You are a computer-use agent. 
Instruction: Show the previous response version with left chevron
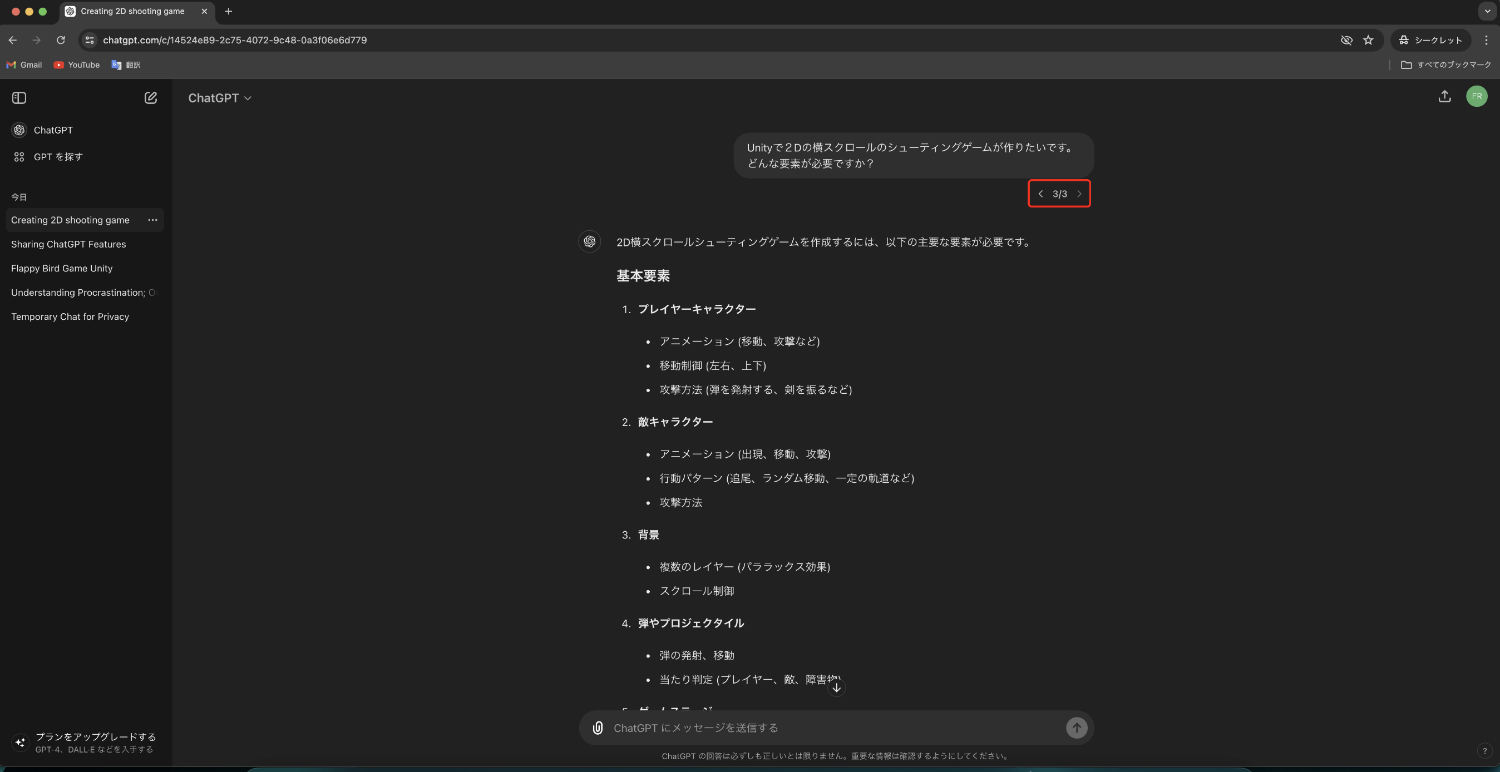coord(1040,194)
